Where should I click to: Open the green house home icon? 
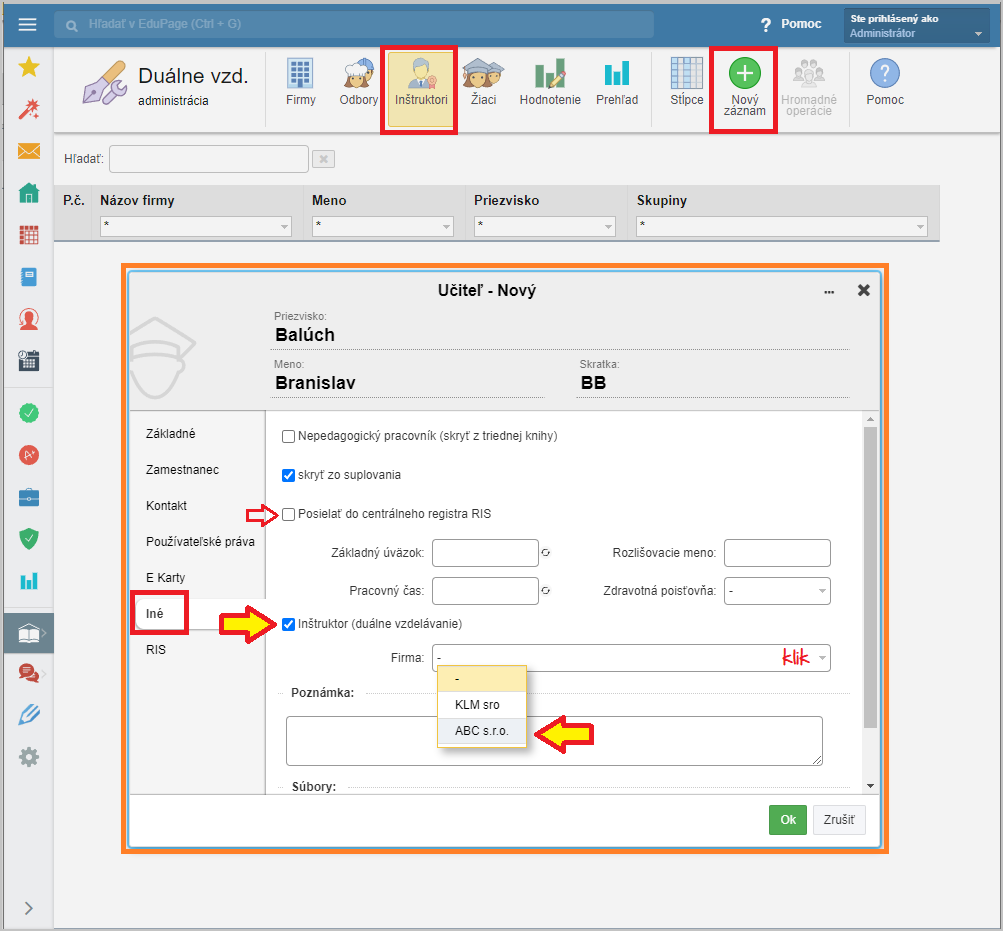point(29,193)
